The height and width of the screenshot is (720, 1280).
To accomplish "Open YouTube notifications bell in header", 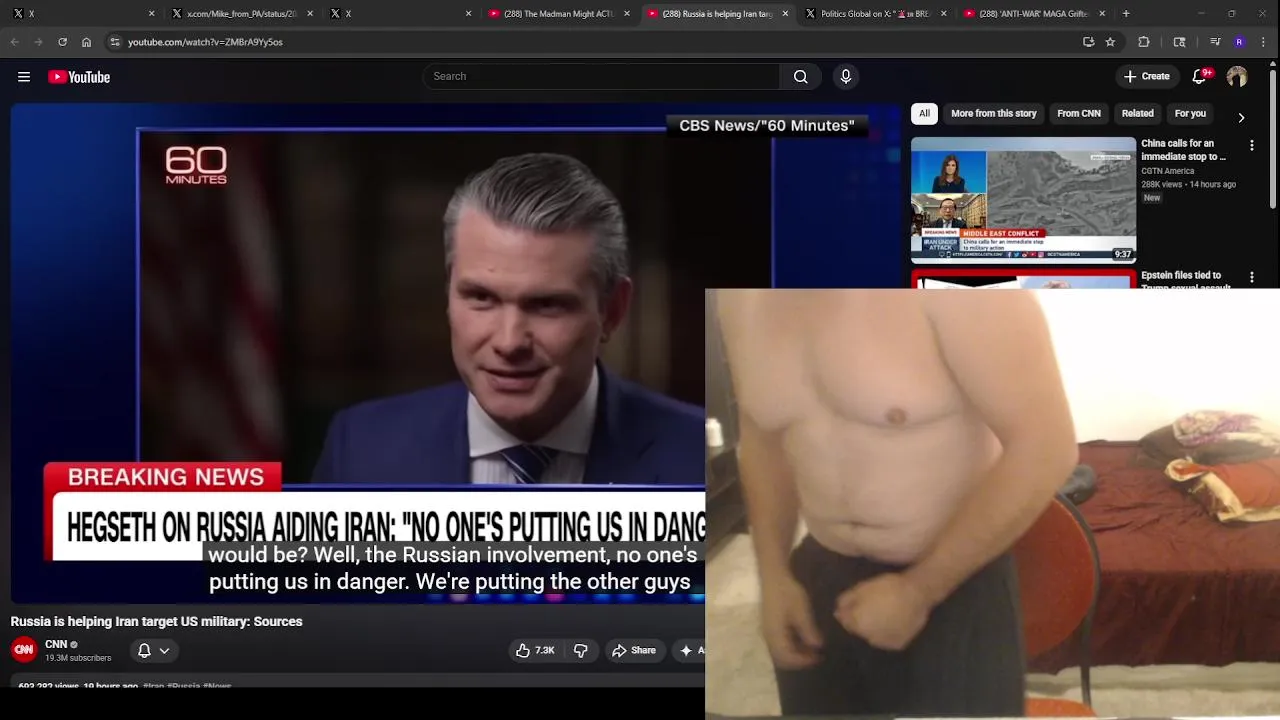I will point(1200,76).
